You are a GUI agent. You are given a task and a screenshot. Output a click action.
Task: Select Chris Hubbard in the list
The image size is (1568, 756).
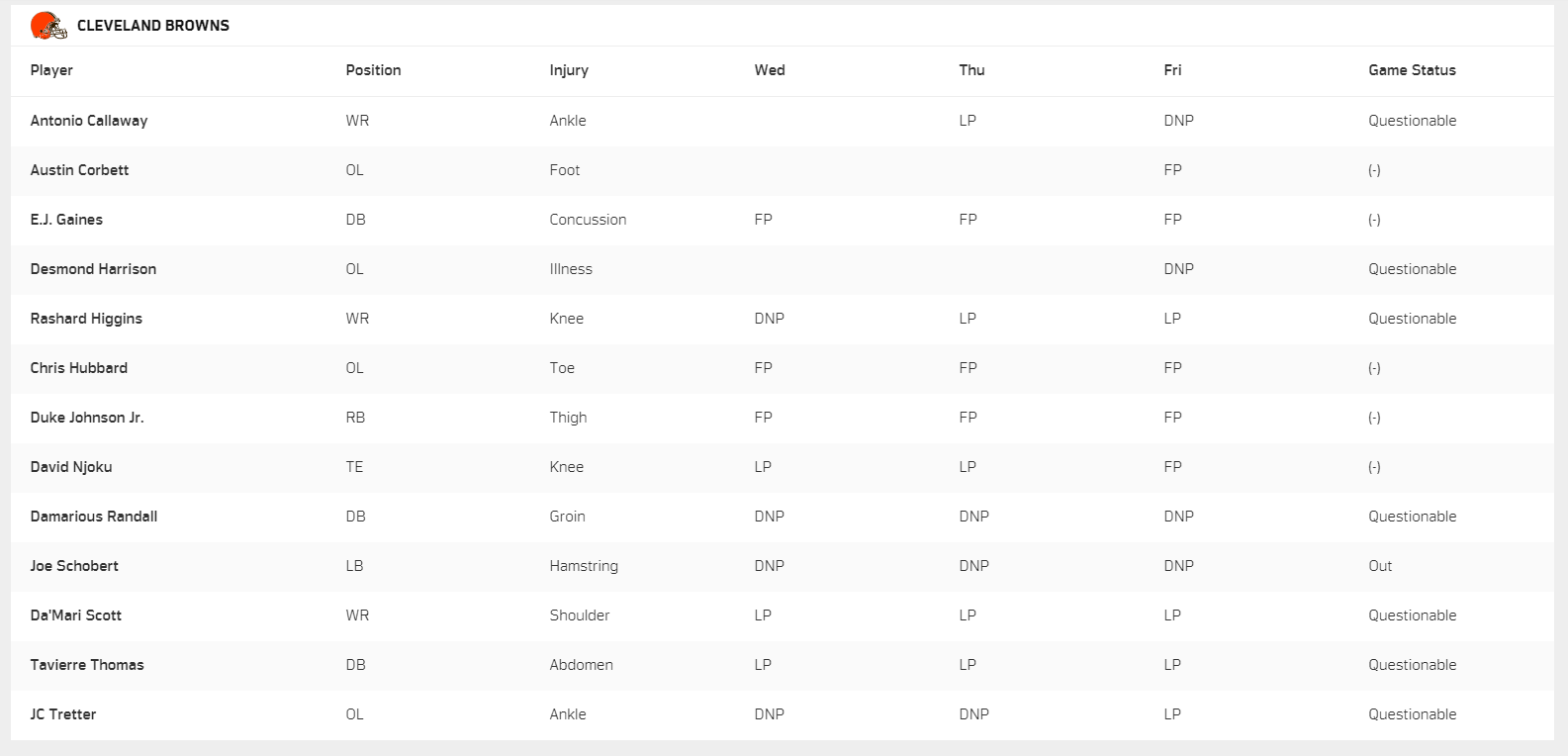(x=79, y=368)
